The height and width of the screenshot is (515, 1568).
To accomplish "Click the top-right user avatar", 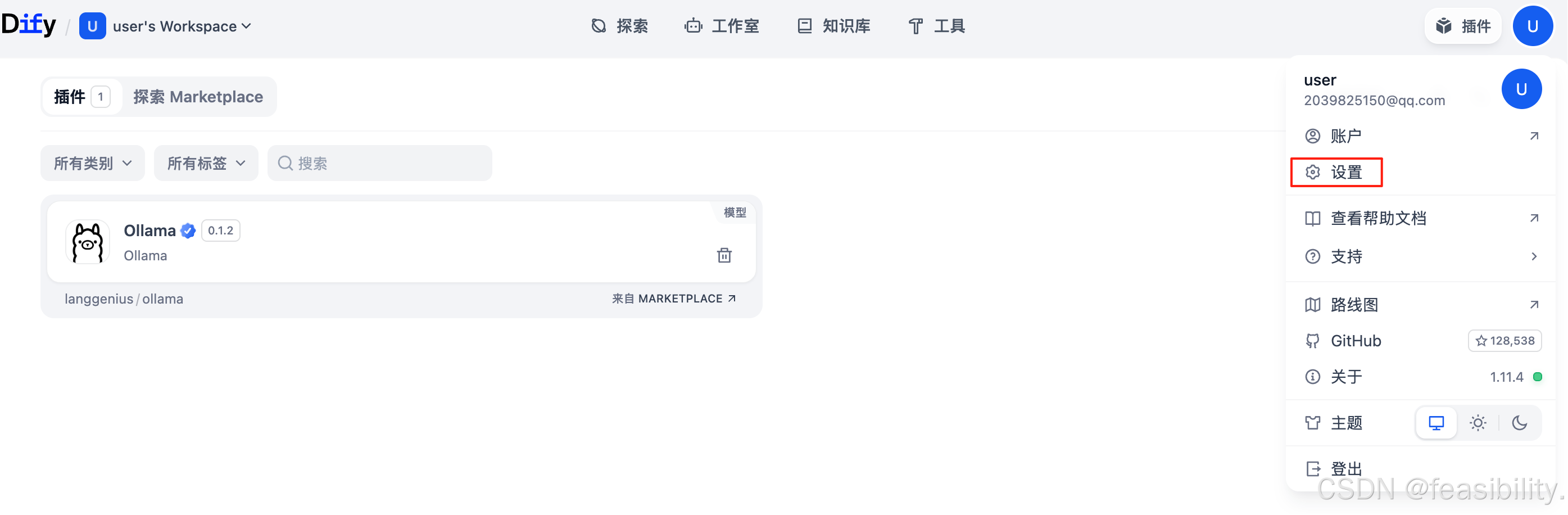I will tap(1533, 26).
